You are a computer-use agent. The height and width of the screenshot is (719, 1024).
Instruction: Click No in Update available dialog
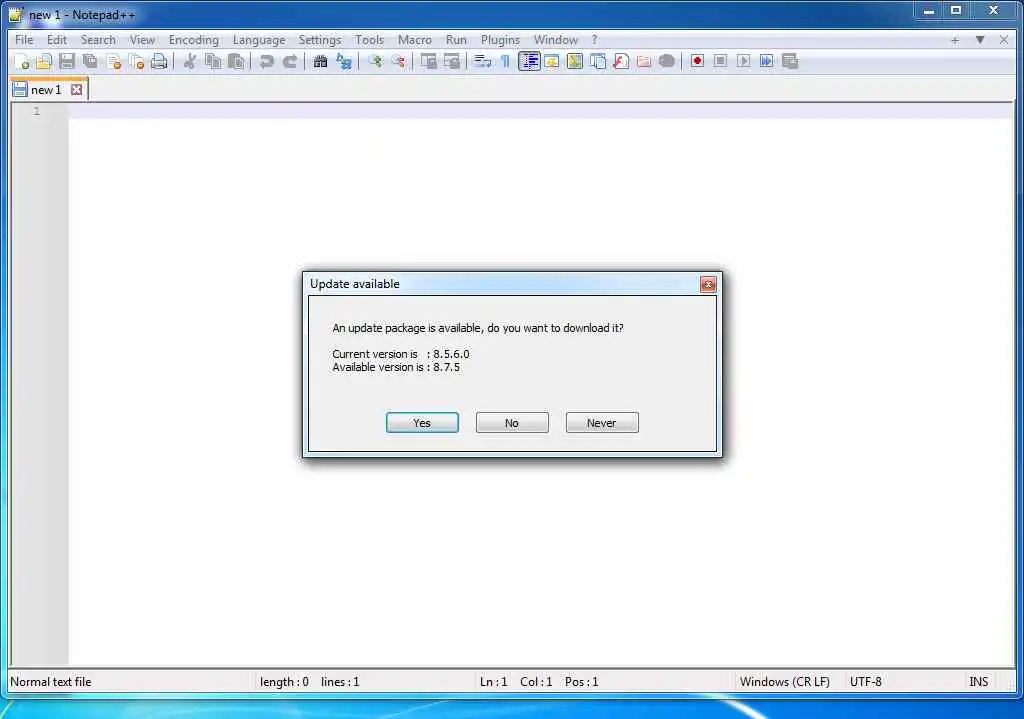pos(512,423)
